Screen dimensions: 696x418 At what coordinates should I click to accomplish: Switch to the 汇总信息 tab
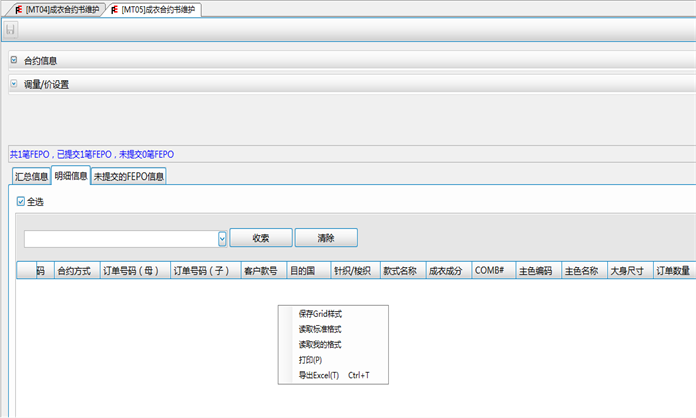(31, 177)
